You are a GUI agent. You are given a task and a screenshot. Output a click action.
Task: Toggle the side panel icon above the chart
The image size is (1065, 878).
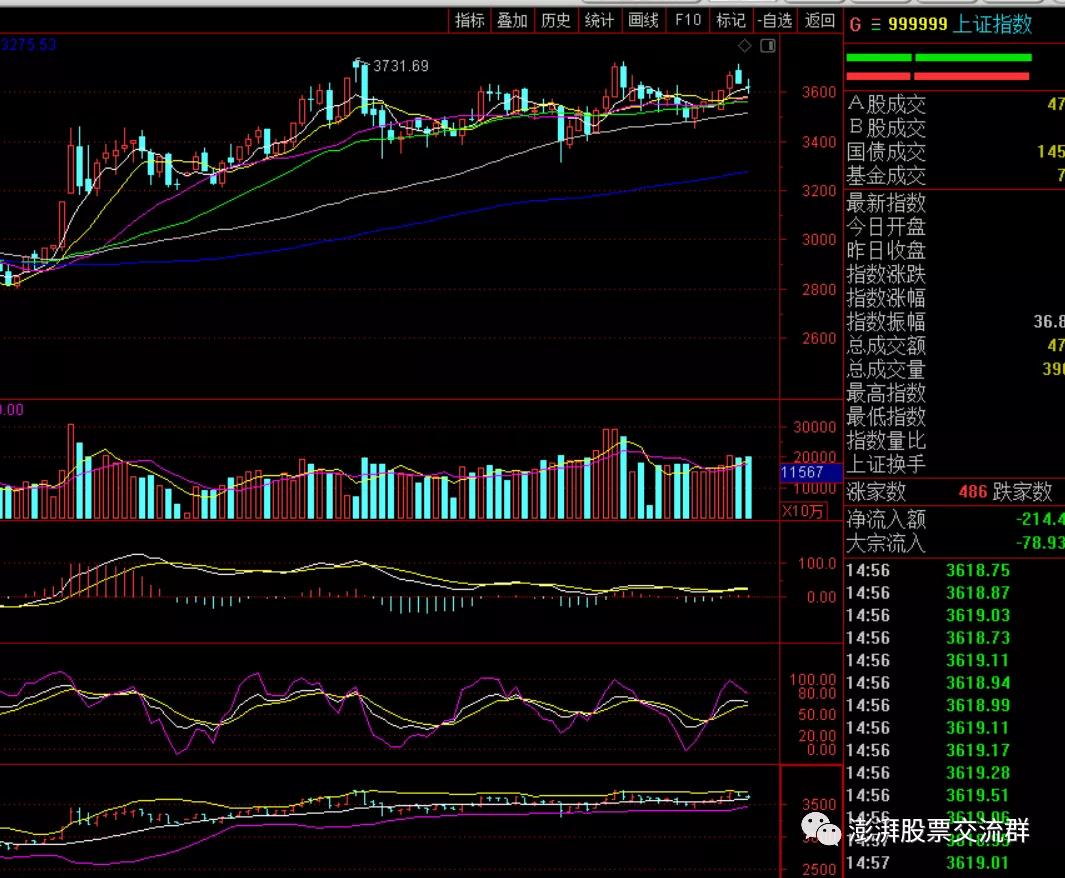click(768, 45)
